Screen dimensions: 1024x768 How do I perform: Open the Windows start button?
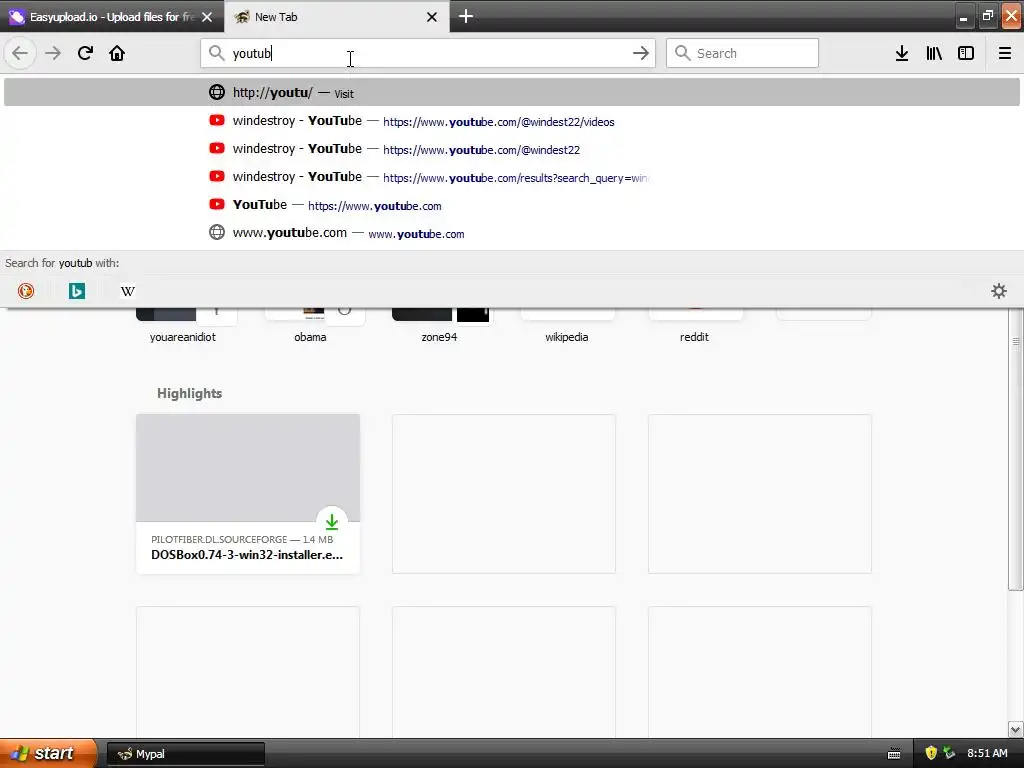(48, 754)
